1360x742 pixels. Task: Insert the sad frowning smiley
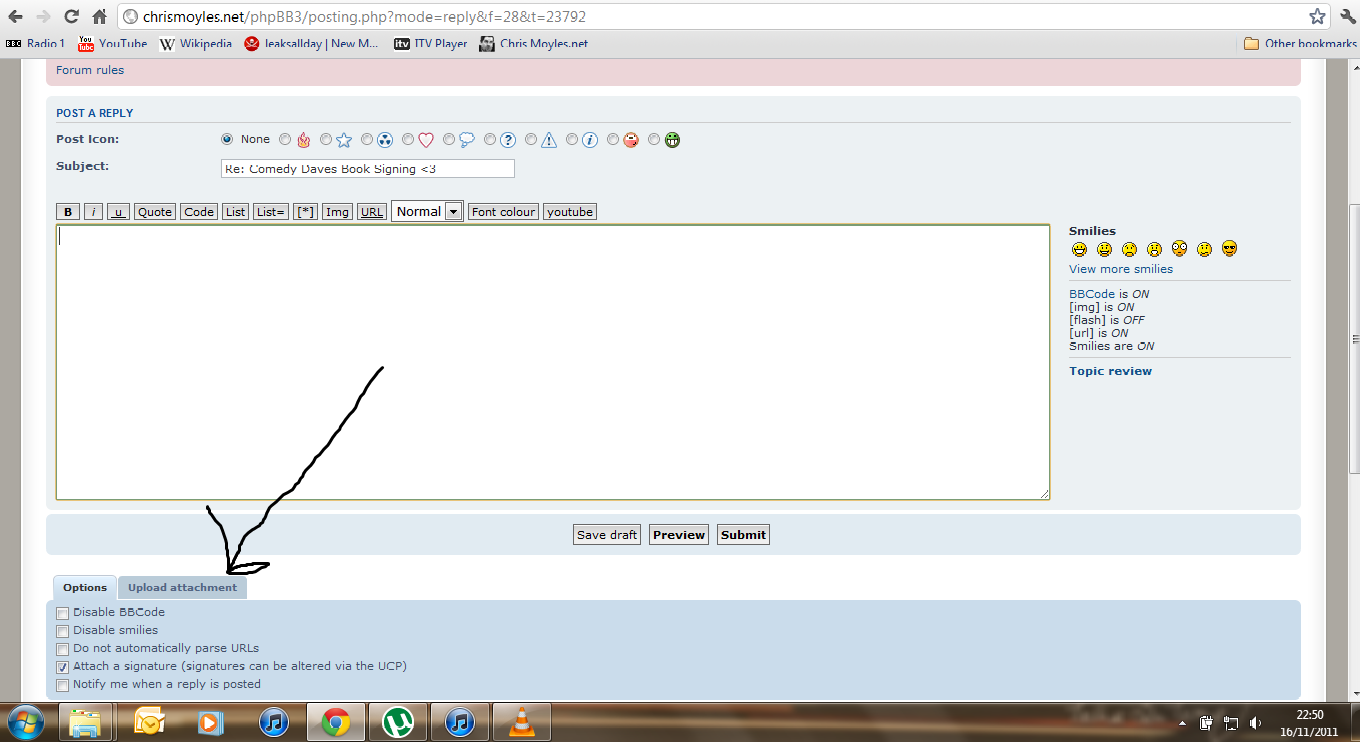coord(1129,249)
